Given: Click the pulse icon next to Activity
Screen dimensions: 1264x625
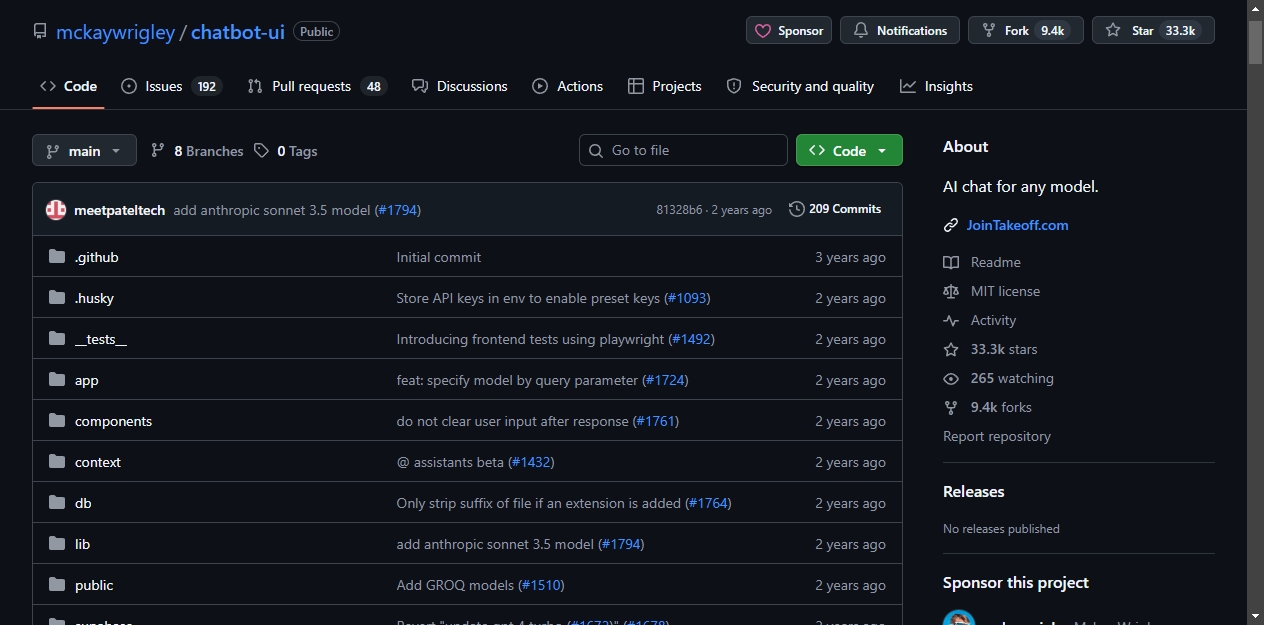Looking at the screenshot, I should [951, 320].
